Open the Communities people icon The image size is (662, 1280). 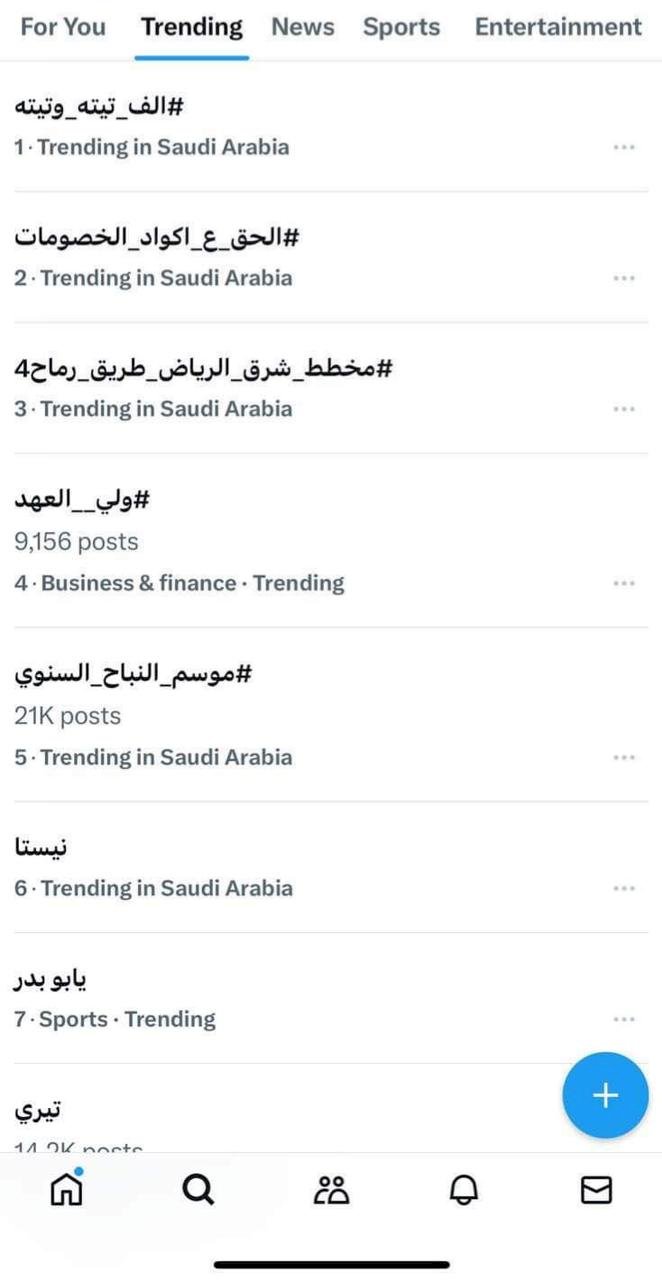[331, 1189]
